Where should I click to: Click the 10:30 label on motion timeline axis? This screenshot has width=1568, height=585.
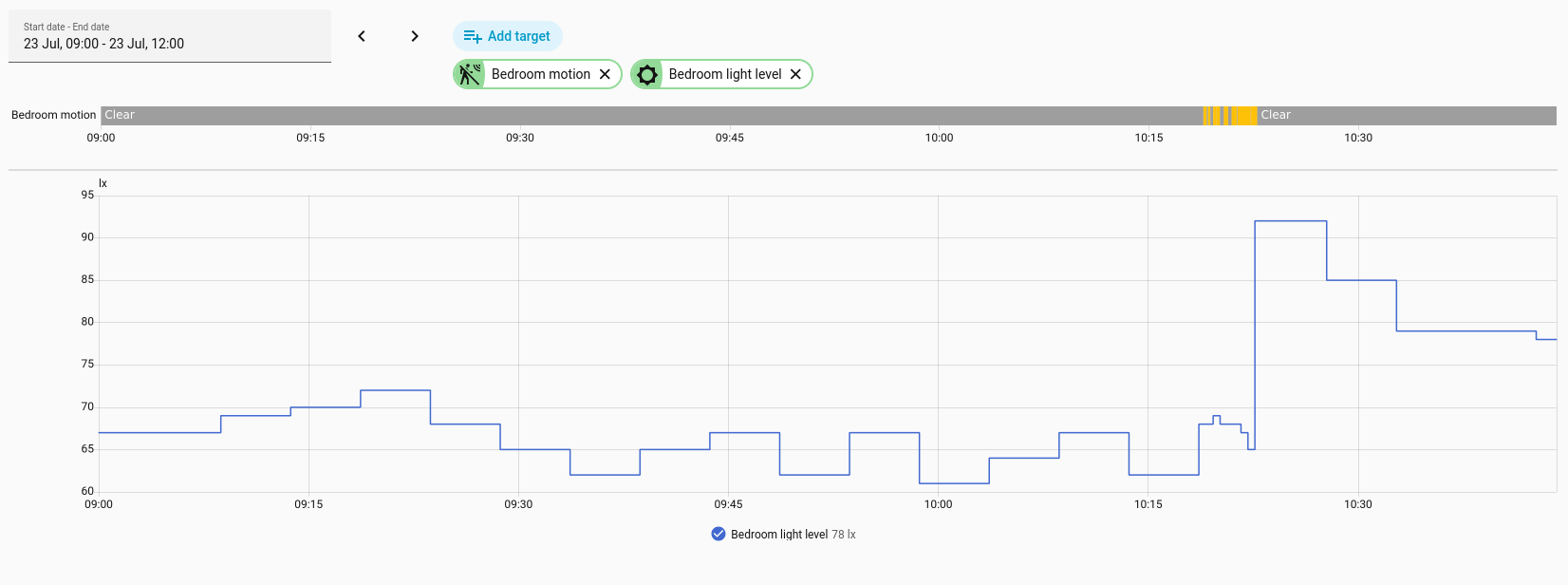pos(1358,138)
